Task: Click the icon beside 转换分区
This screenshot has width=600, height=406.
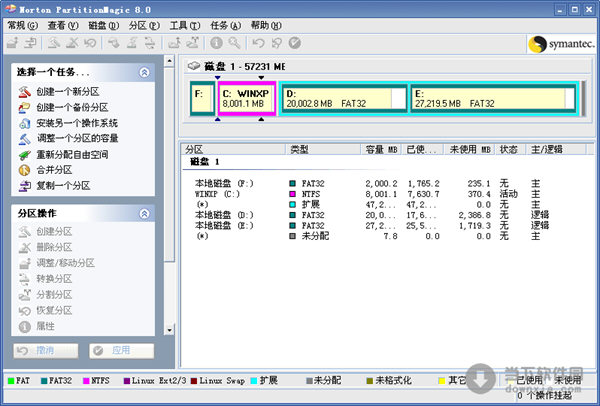Action: click(24, 279)
